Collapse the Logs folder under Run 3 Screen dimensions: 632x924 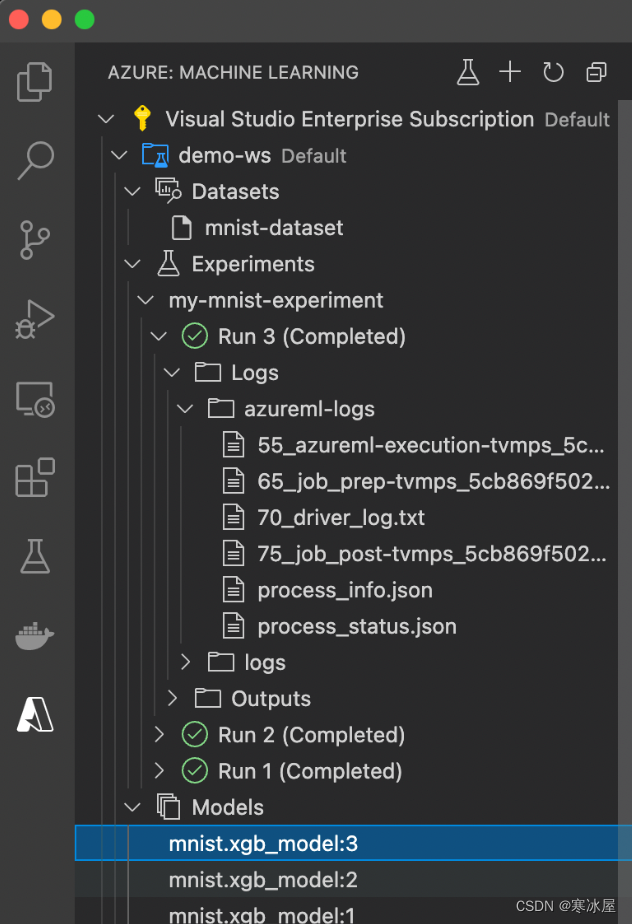click(x=172, y=372)
